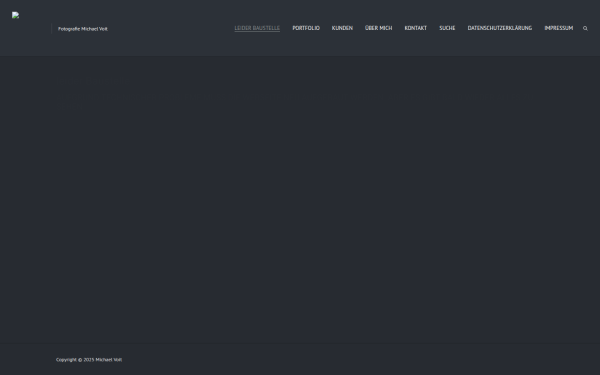Open the Datenschutzerklärung page
The image size is (600, 375).
pyautogui.click(x=500, y=28)
